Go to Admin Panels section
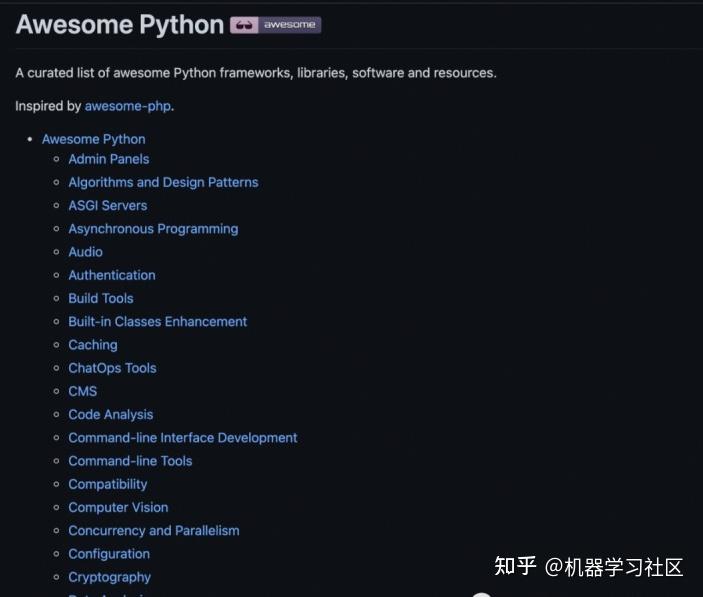This screenshot has width=703, height=597. 109,159
